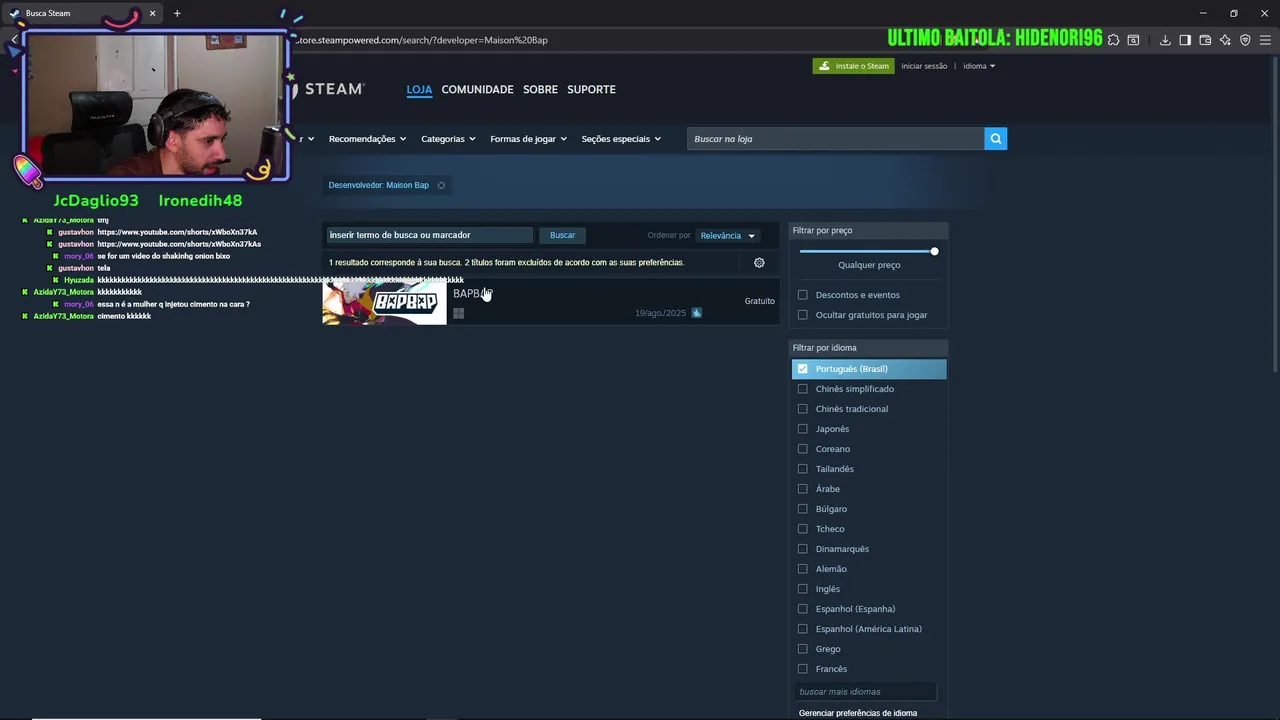Open browser extensions puzzle icon
This screenshot has height=720, width=1280.
[1113, 40]
